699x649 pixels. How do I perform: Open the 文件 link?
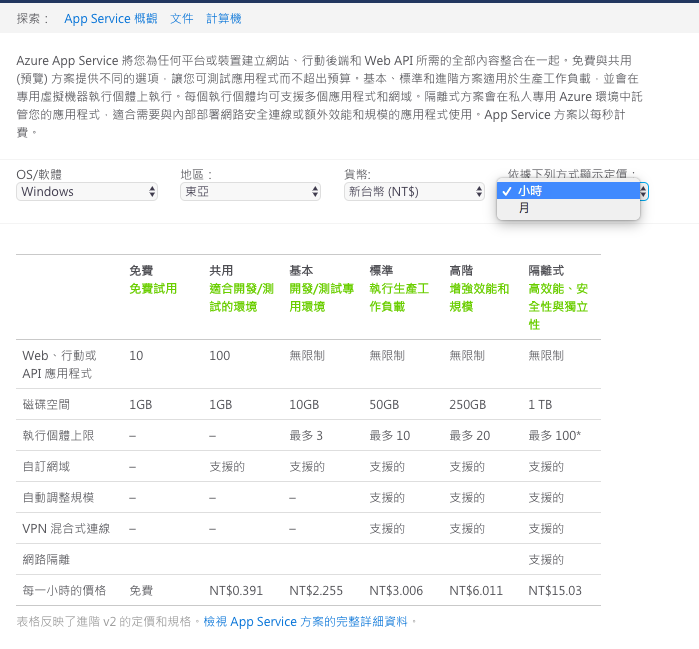pyautogui.click(x=181, y=19)
